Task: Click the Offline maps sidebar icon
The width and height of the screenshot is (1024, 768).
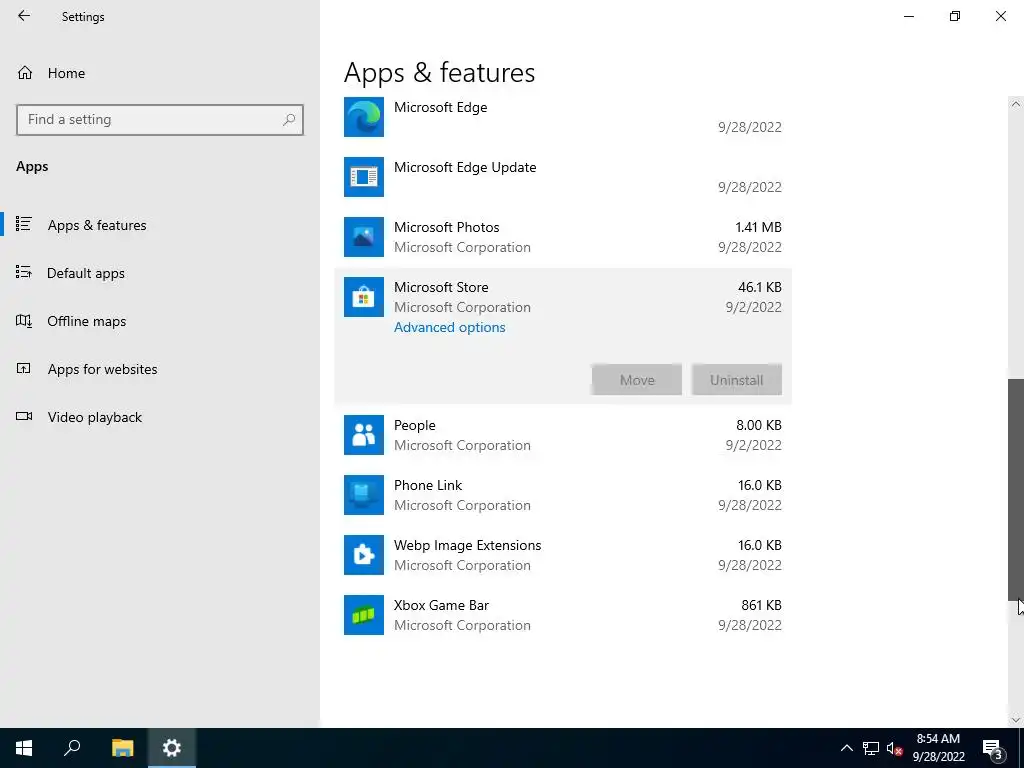Action: [24, 321]
